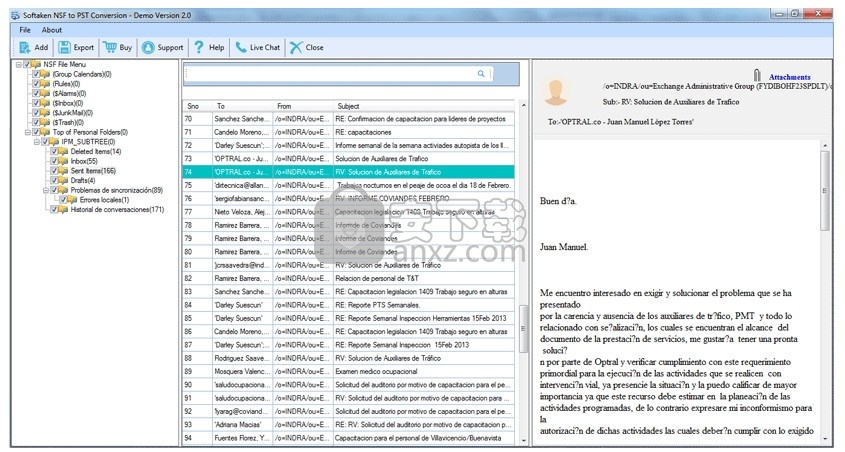Select email row 71 'RE: capacitaciones'
This screenshot has width=845, height=452.
tap(349, 132)
